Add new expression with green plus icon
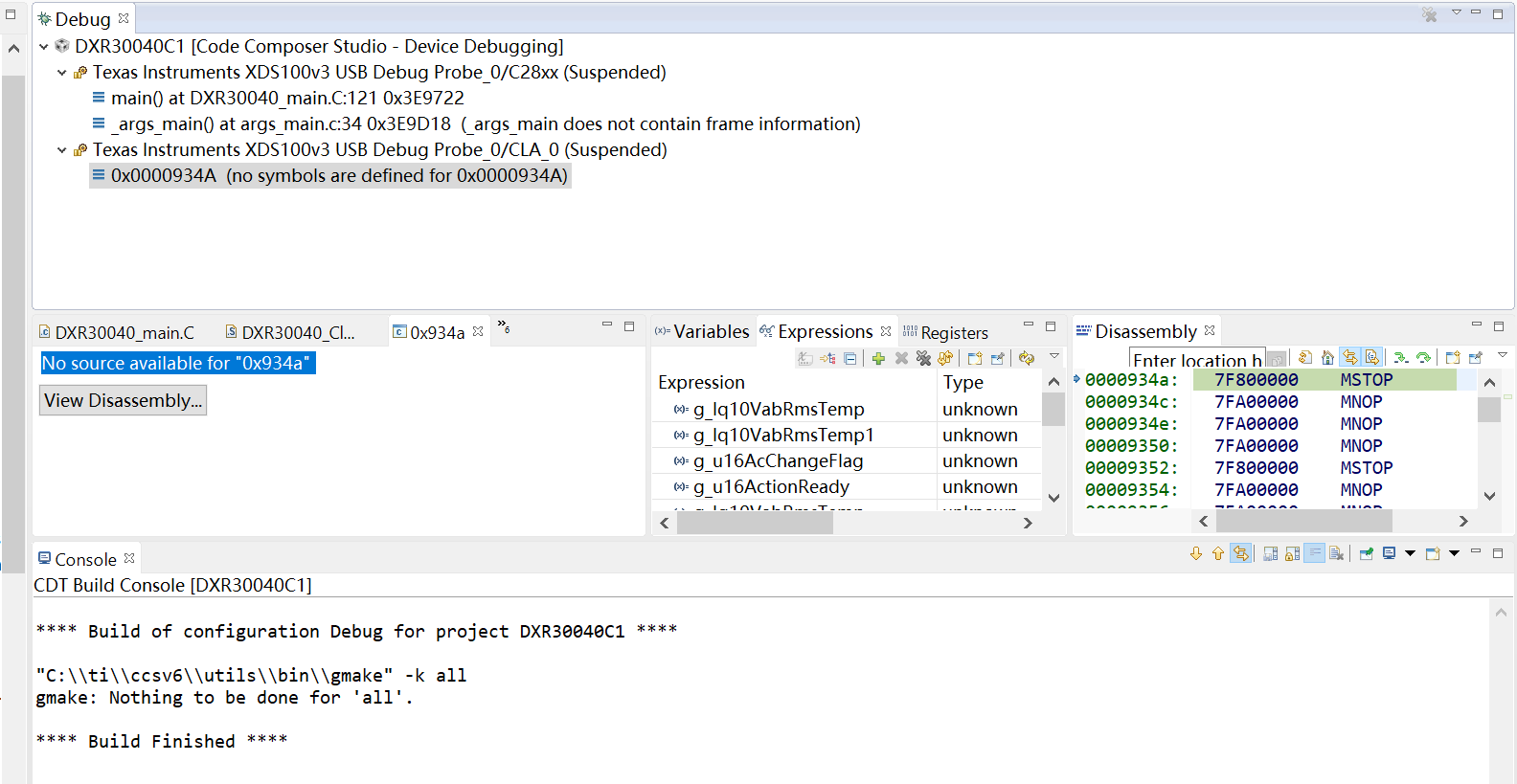The height and width of the screenshot is (784, 1517). 878,358
